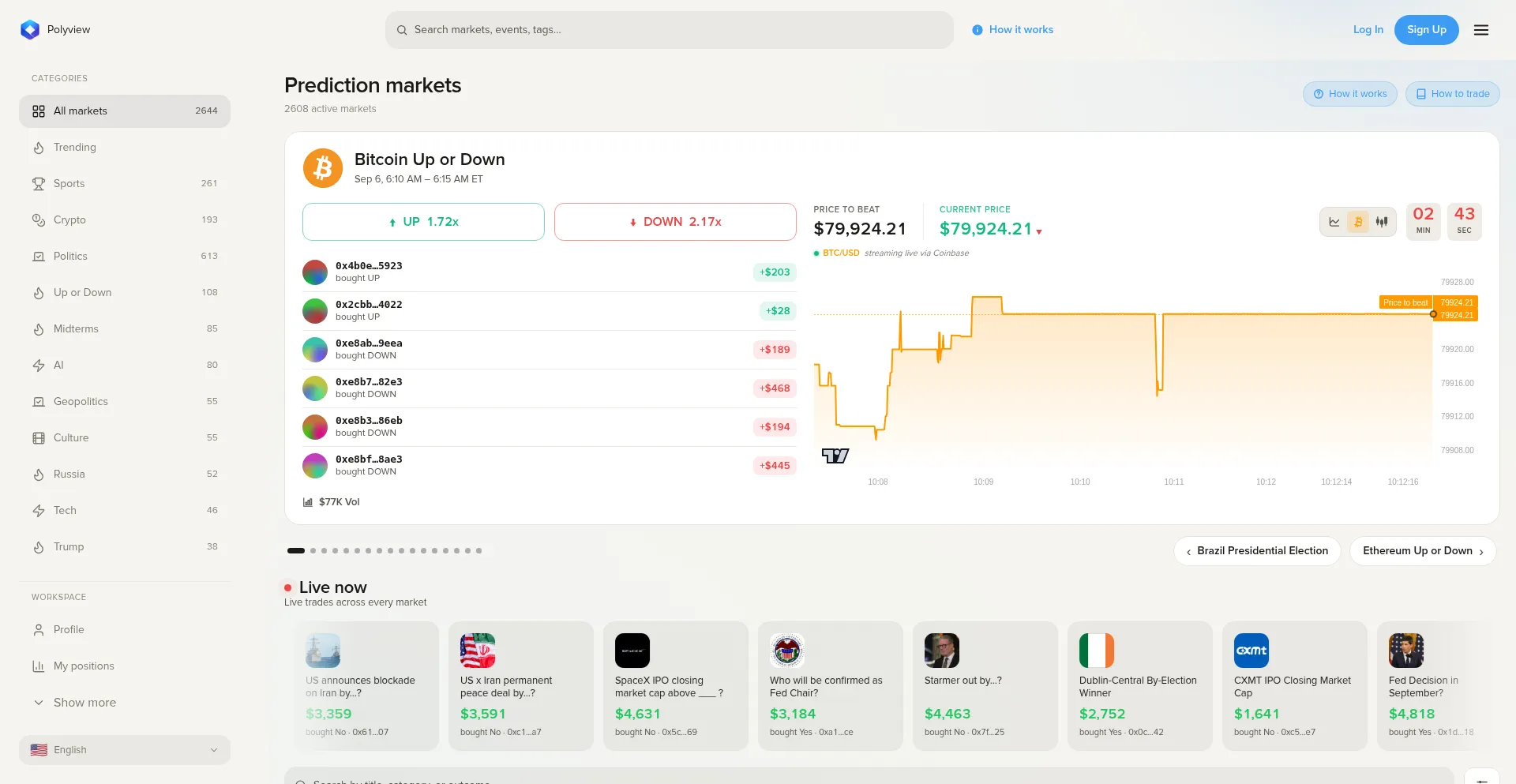Viewport: 1516px width, 784px height.
Task: Click Sign Up button
Action: (x=1426, y=30)
